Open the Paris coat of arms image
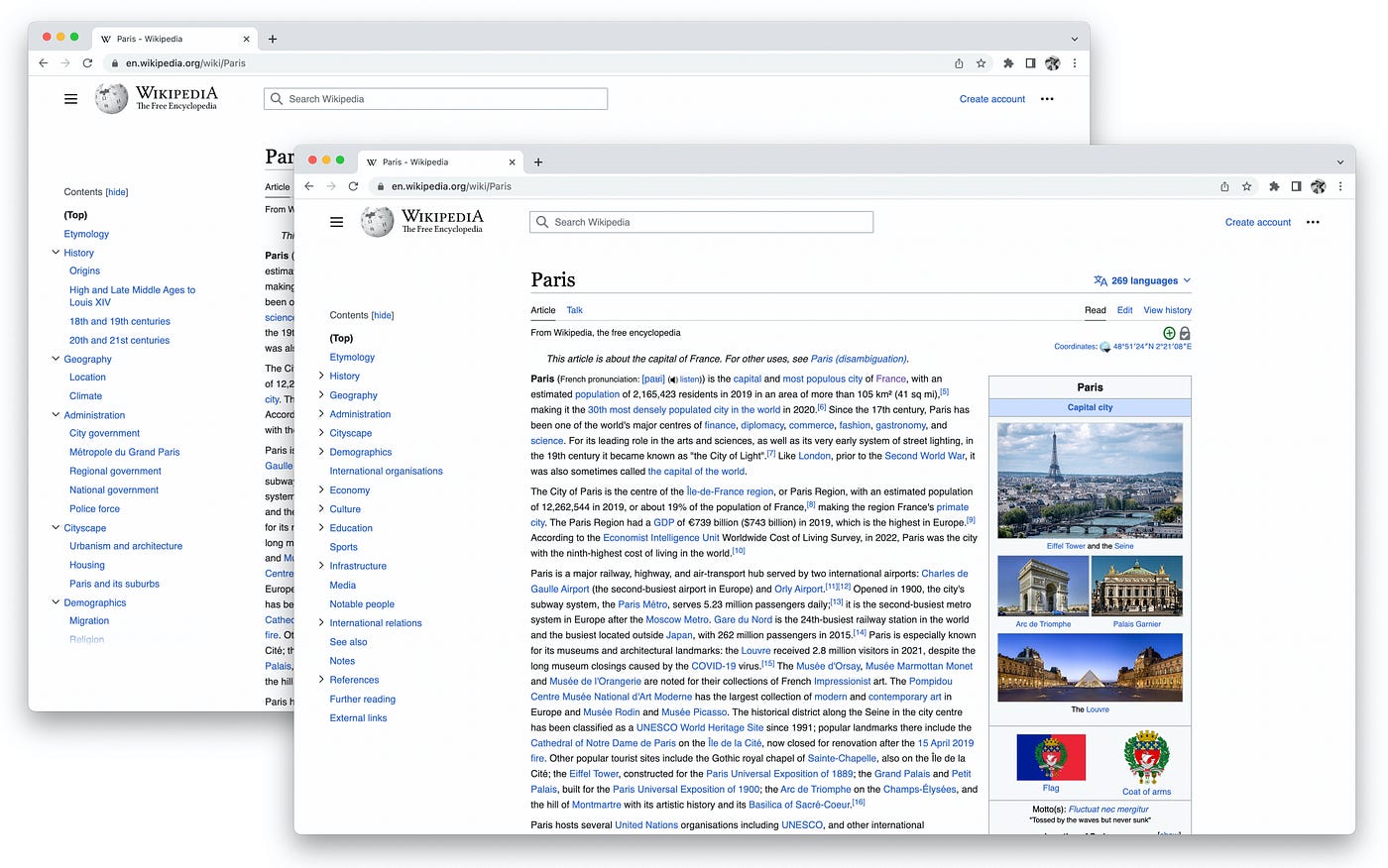 1146,758
